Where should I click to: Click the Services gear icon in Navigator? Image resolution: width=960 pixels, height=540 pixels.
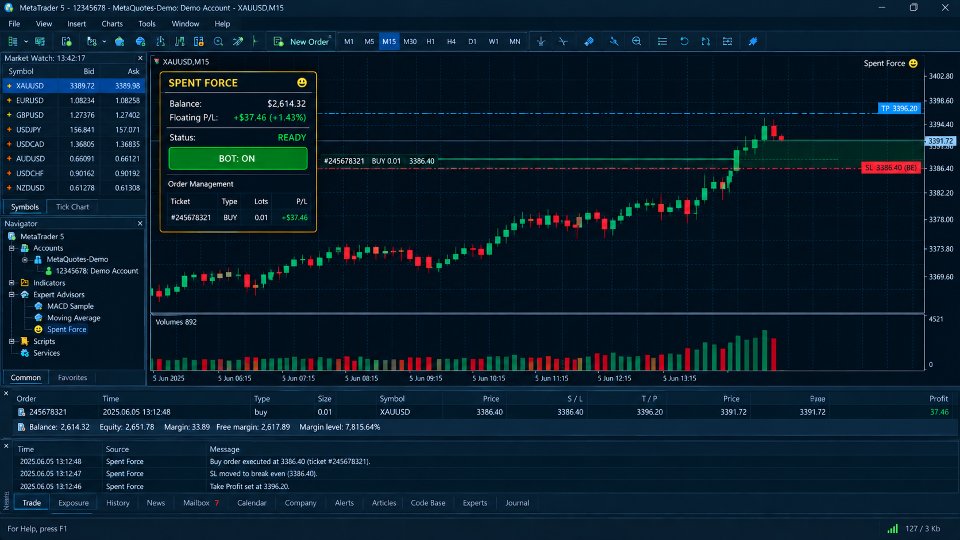tap(24, 353)
